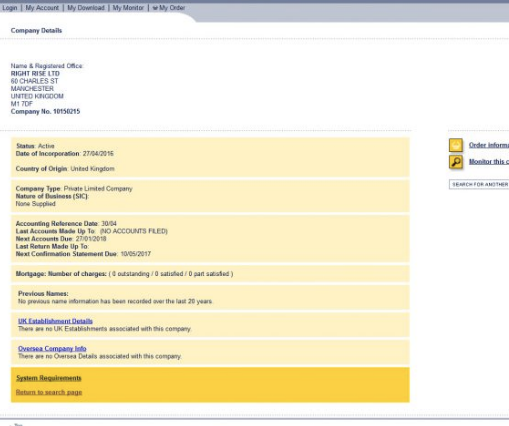The width and height of the screenshot is (509, 426).
Task: Open Oversea Company Info link
Action: (x=52, y=349)
